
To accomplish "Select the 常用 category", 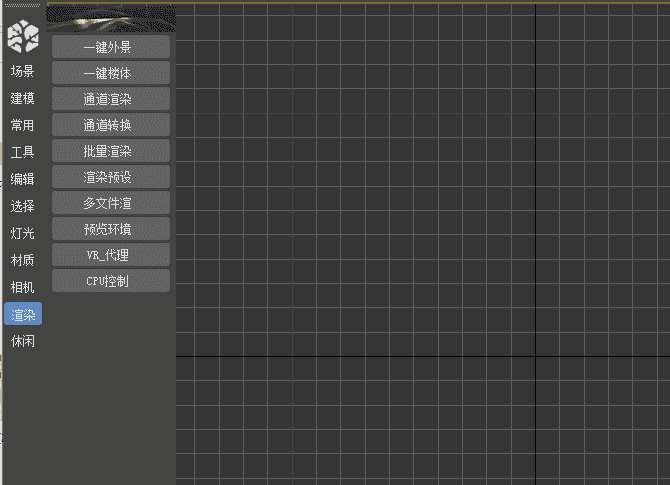I will (x=22, y=126).
